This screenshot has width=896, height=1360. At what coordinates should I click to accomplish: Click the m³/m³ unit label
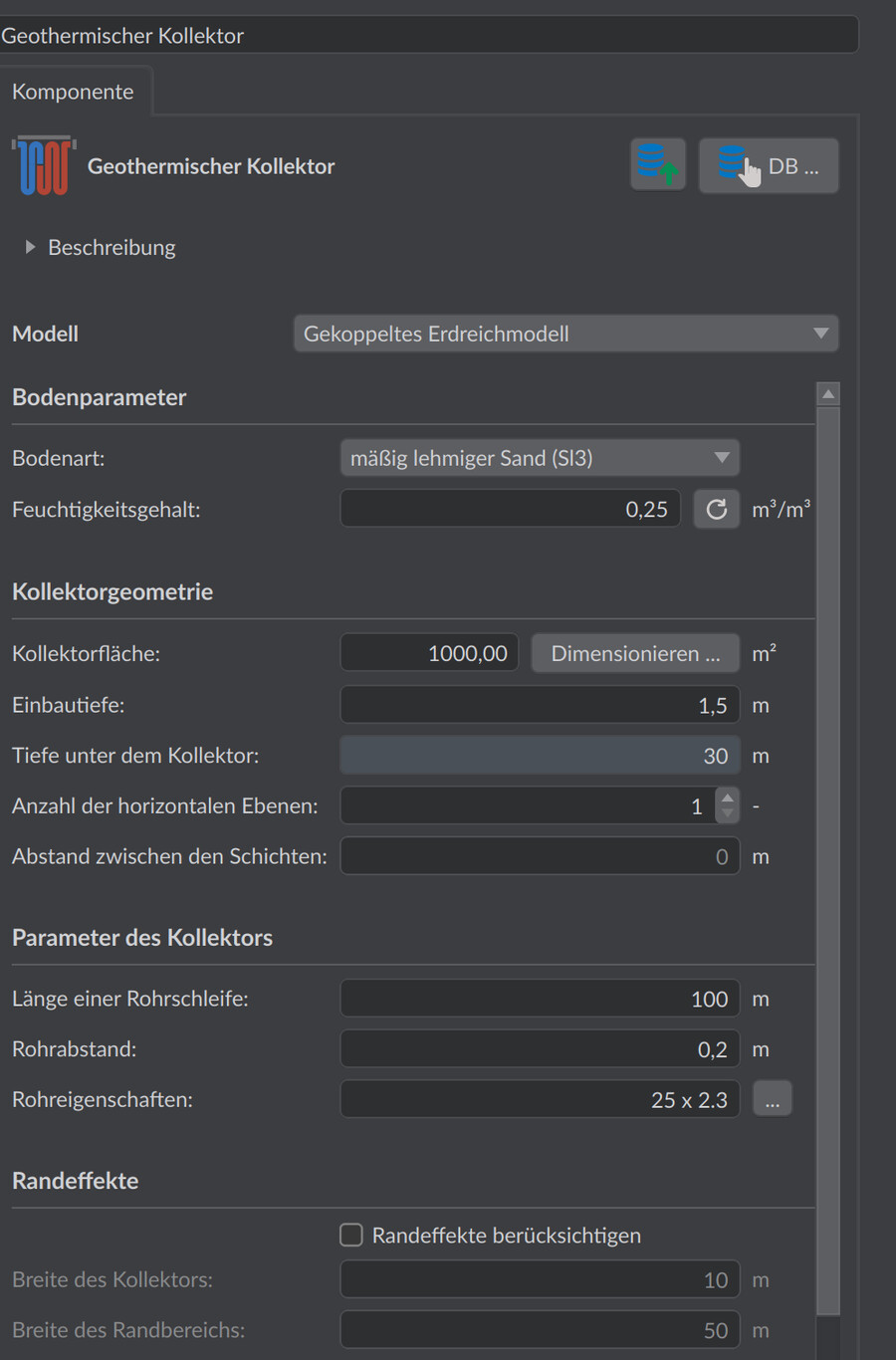tap(782, 510)
